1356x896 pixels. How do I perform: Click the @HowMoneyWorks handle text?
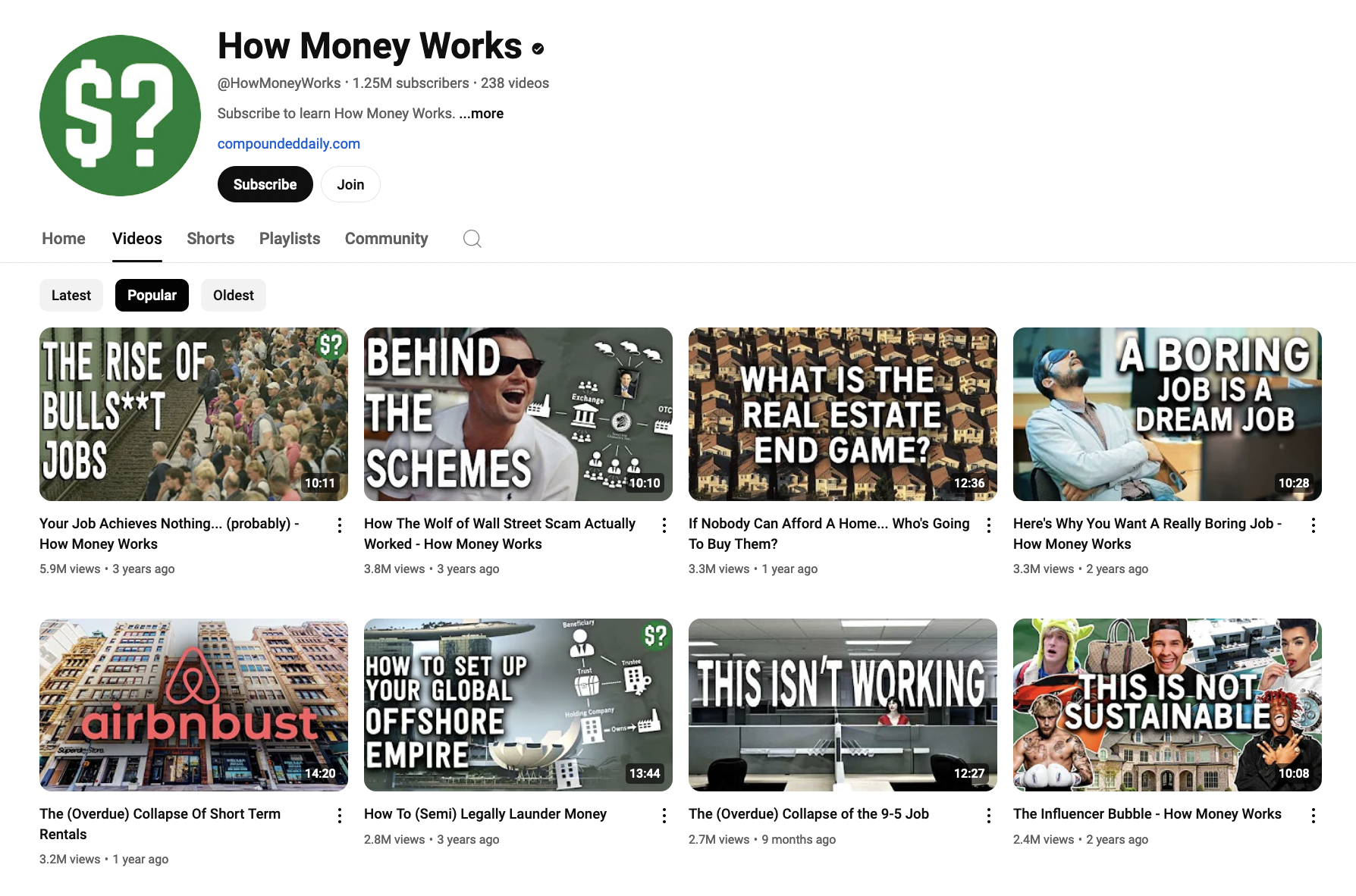point(279,83)
